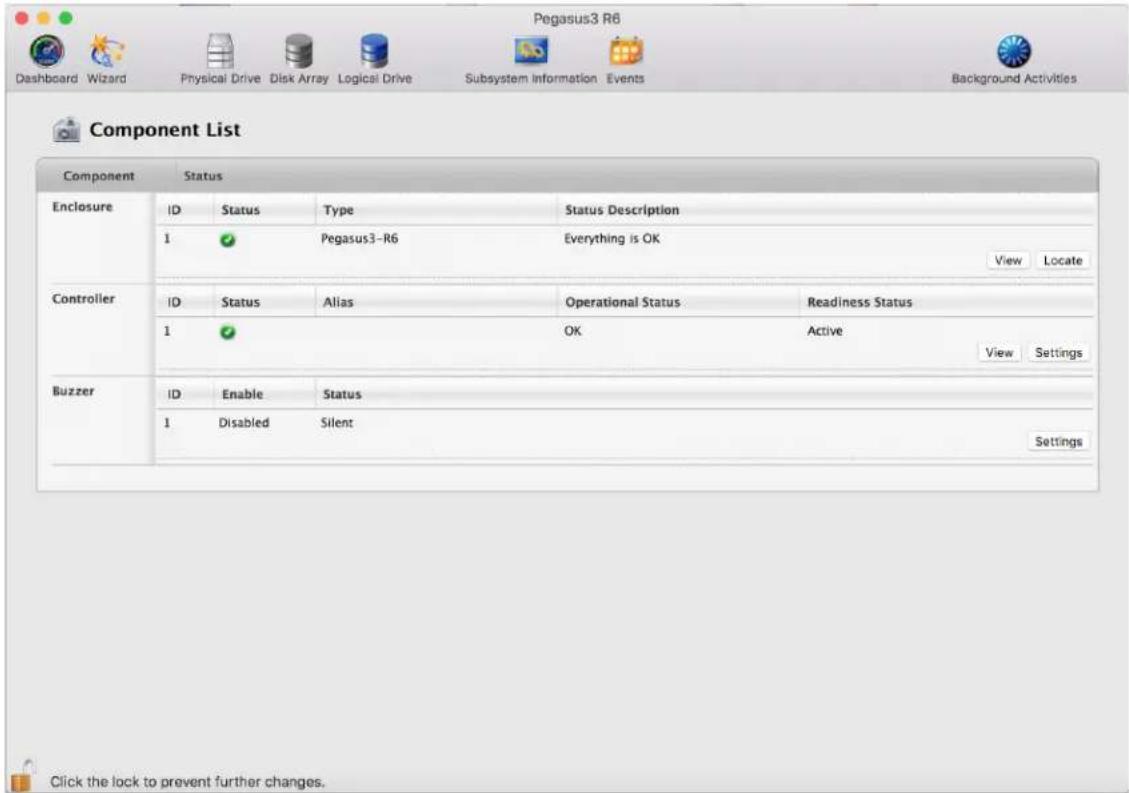Viewport: 1129px width, 793px height.
Task: Open the Logical Drive section
Action: point(374,59)
